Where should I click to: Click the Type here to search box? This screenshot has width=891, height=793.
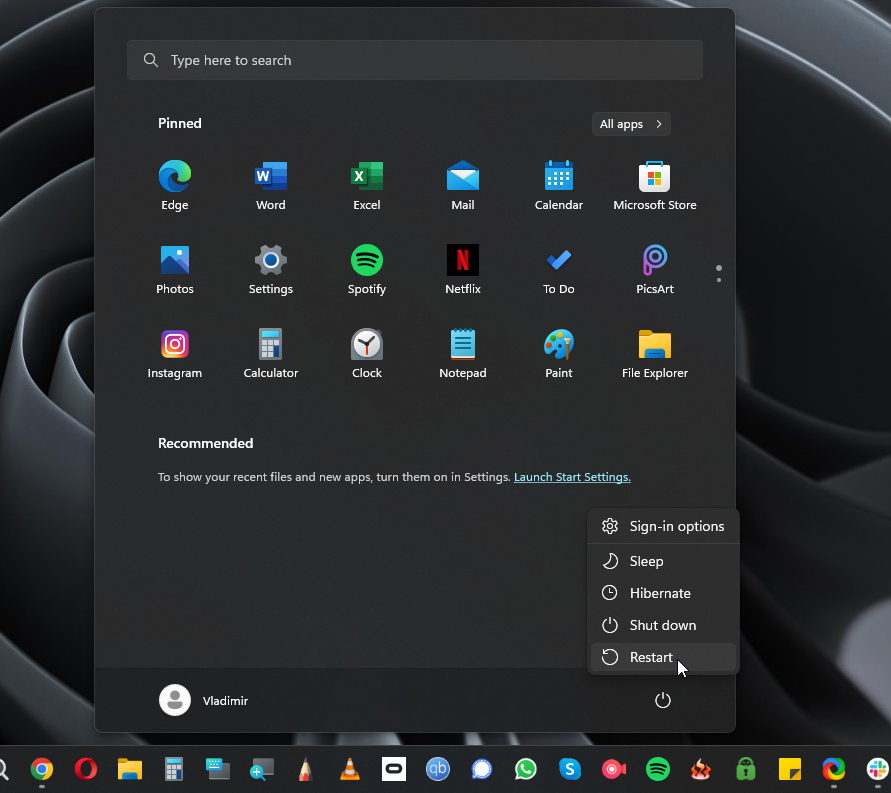pyautogui.click(x=415, y=60)
